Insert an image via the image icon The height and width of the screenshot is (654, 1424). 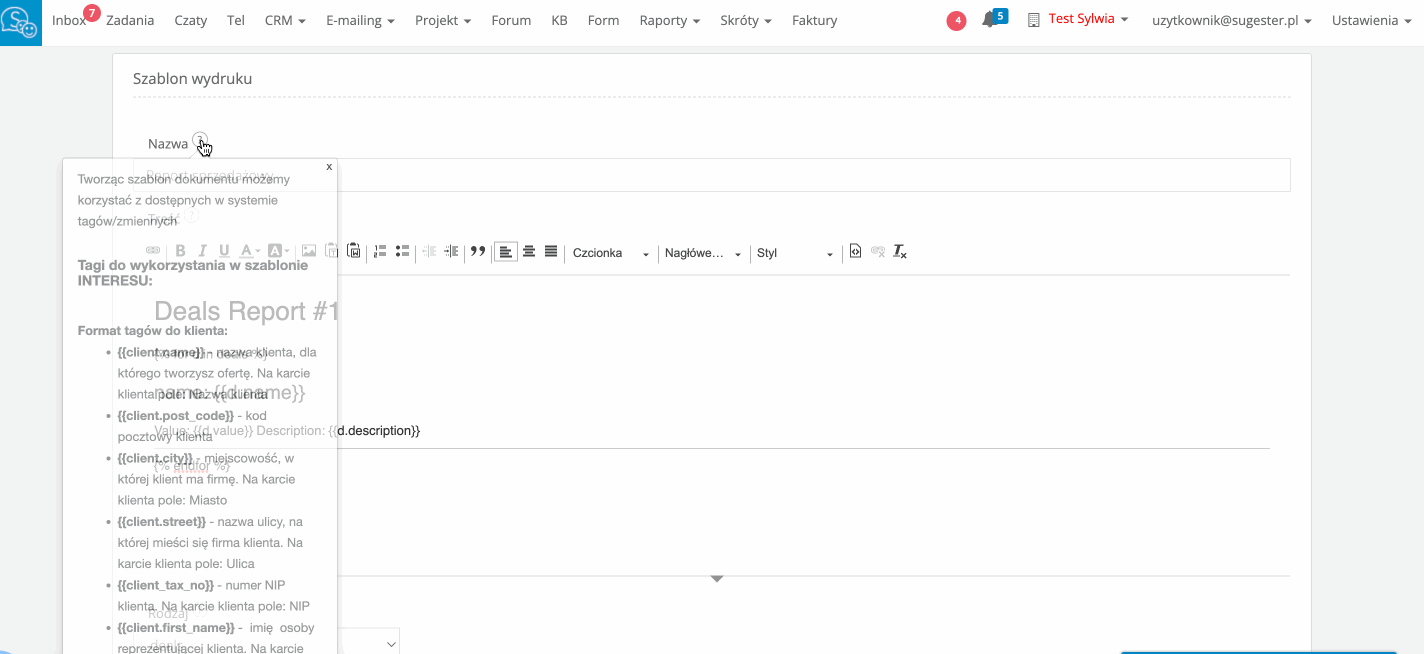click(x=309, y=251)
